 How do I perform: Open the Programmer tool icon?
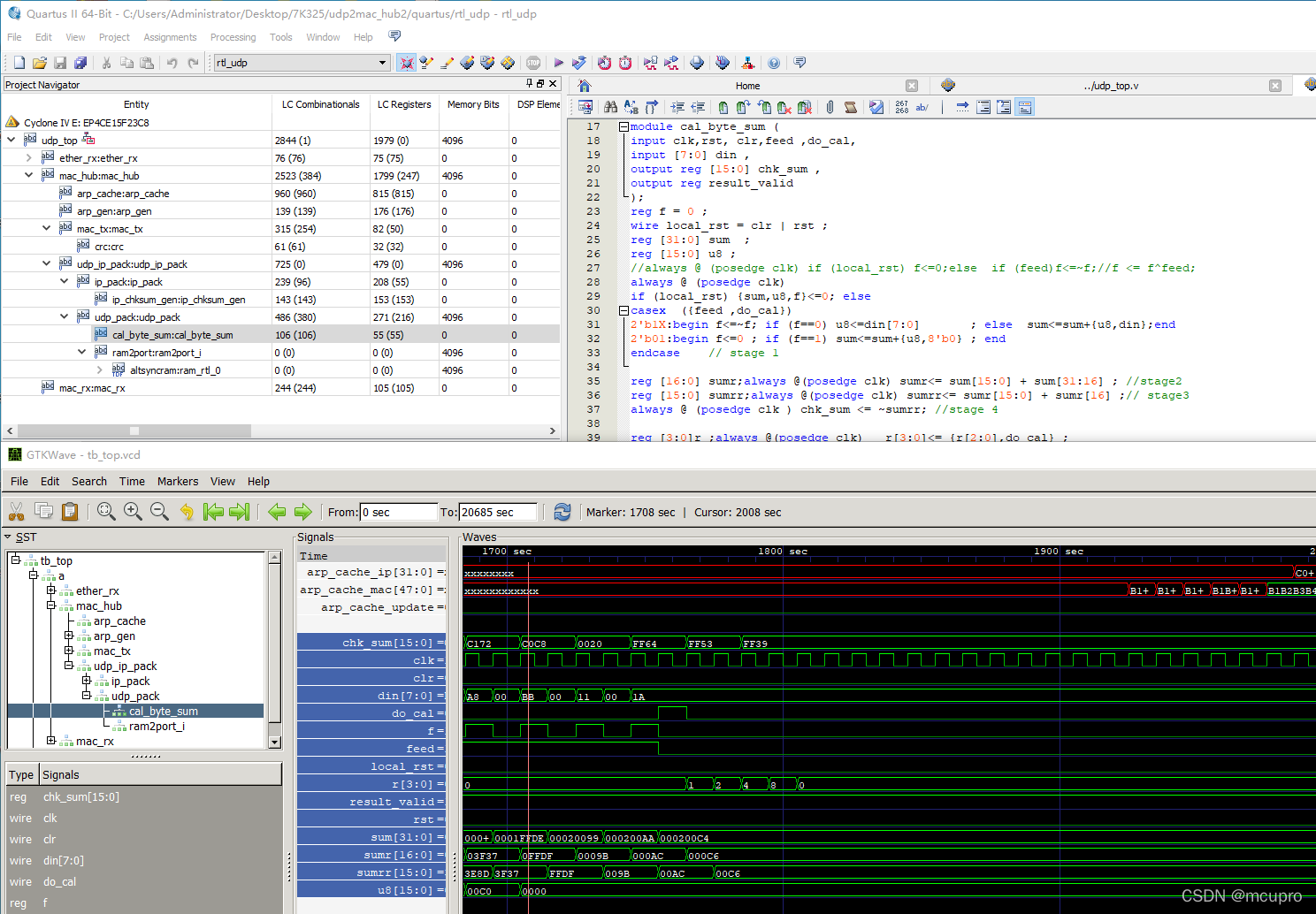click(697, 63)
